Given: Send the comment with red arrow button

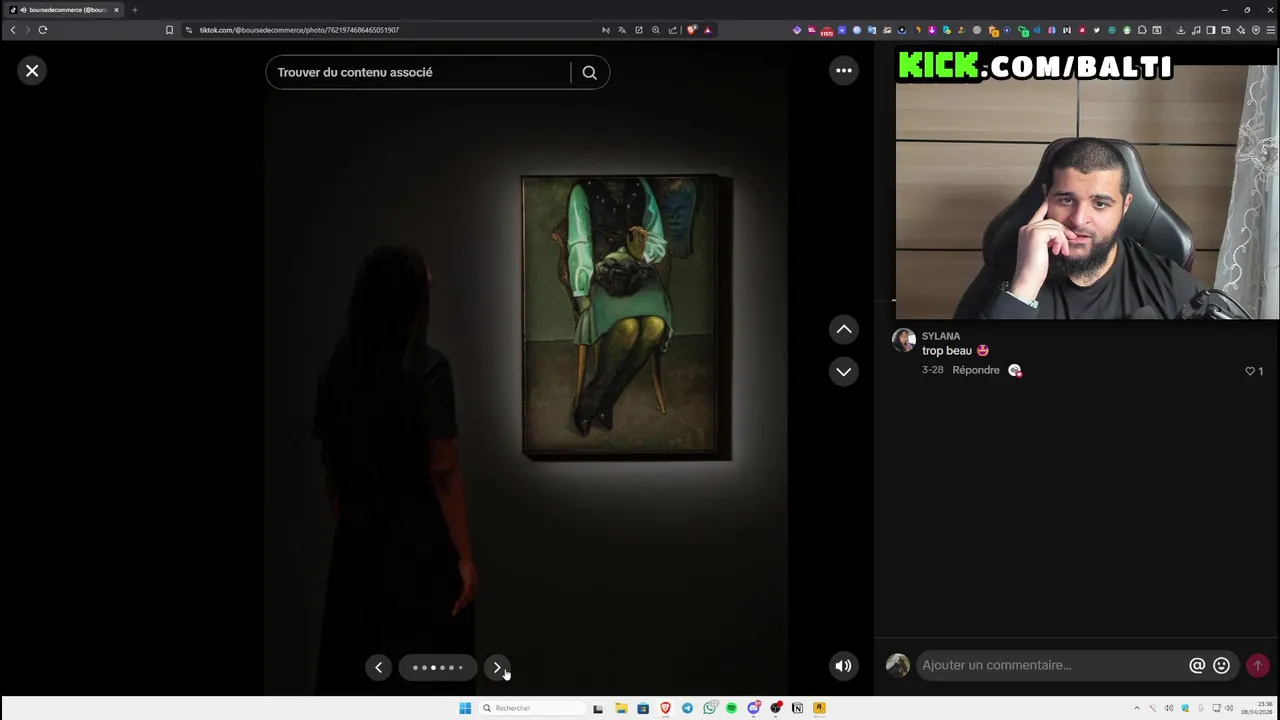Looking at the screenshot, I should click(1258, 665).
